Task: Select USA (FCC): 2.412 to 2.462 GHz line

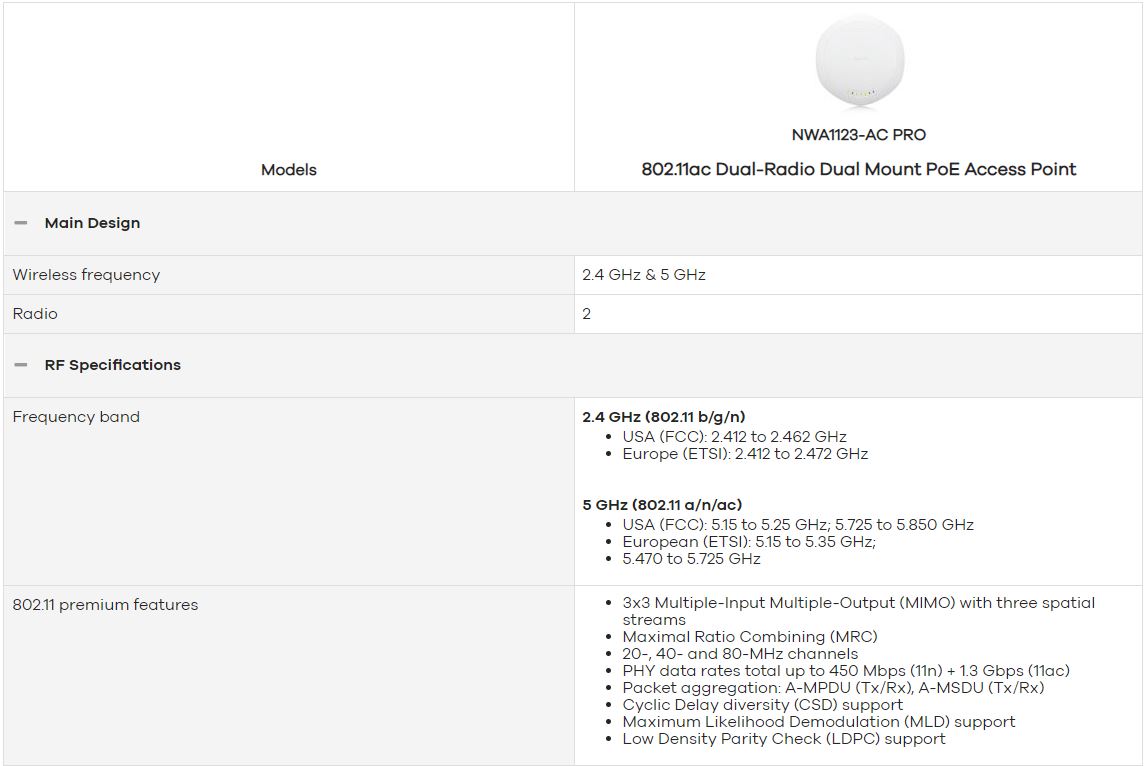Action: [x=734, y=437]
